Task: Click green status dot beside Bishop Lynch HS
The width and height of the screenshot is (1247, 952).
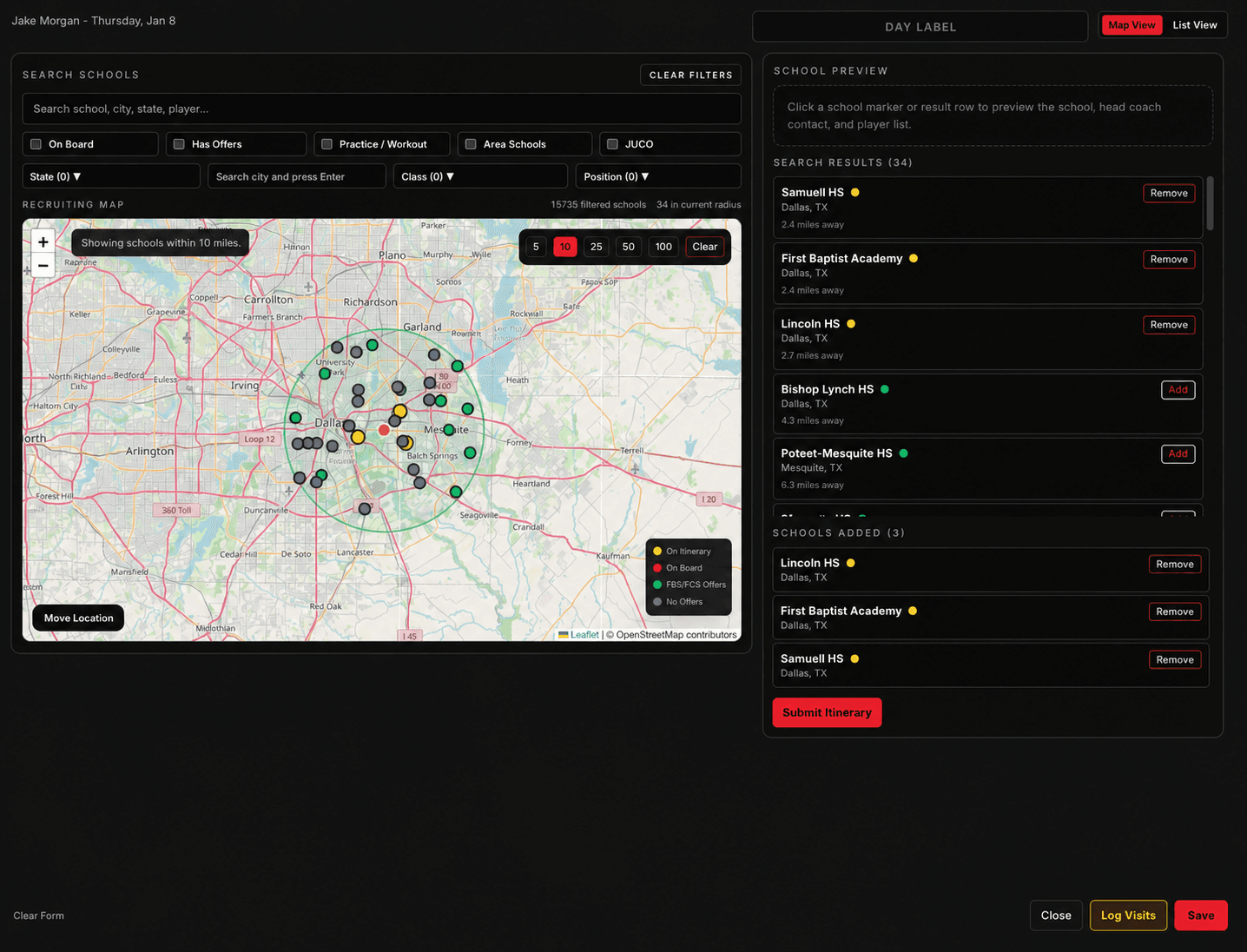Action: [x=885, y=389]
